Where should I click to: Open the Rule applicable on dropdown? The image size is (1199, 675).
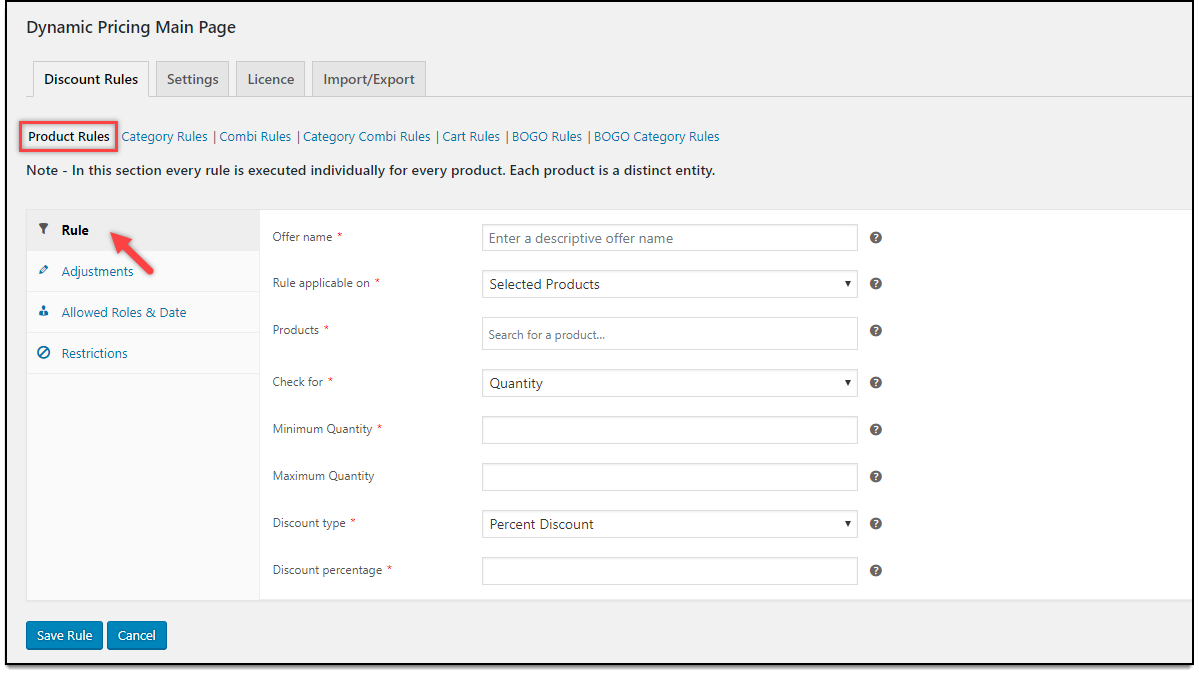point(669,284)
